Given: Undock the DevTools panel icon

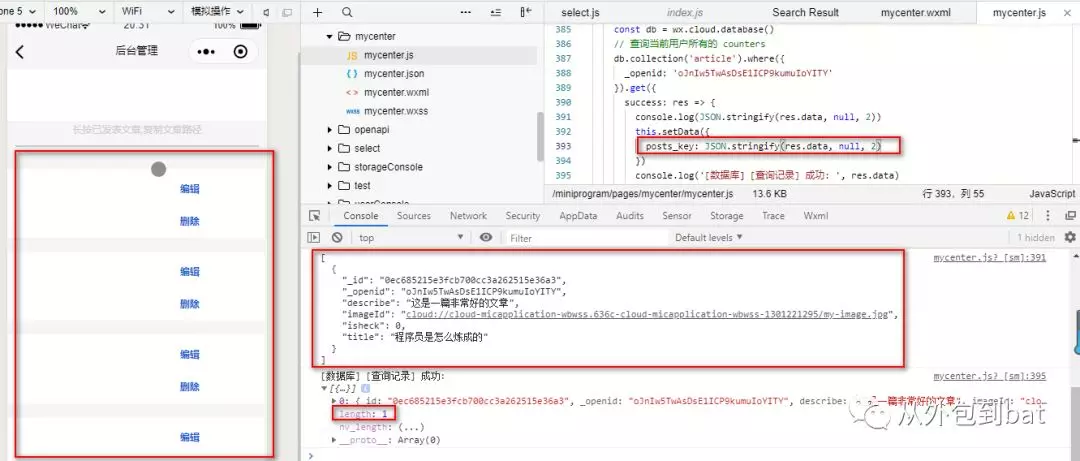Looking at the screenshot, I should [x=1070, y=216].
